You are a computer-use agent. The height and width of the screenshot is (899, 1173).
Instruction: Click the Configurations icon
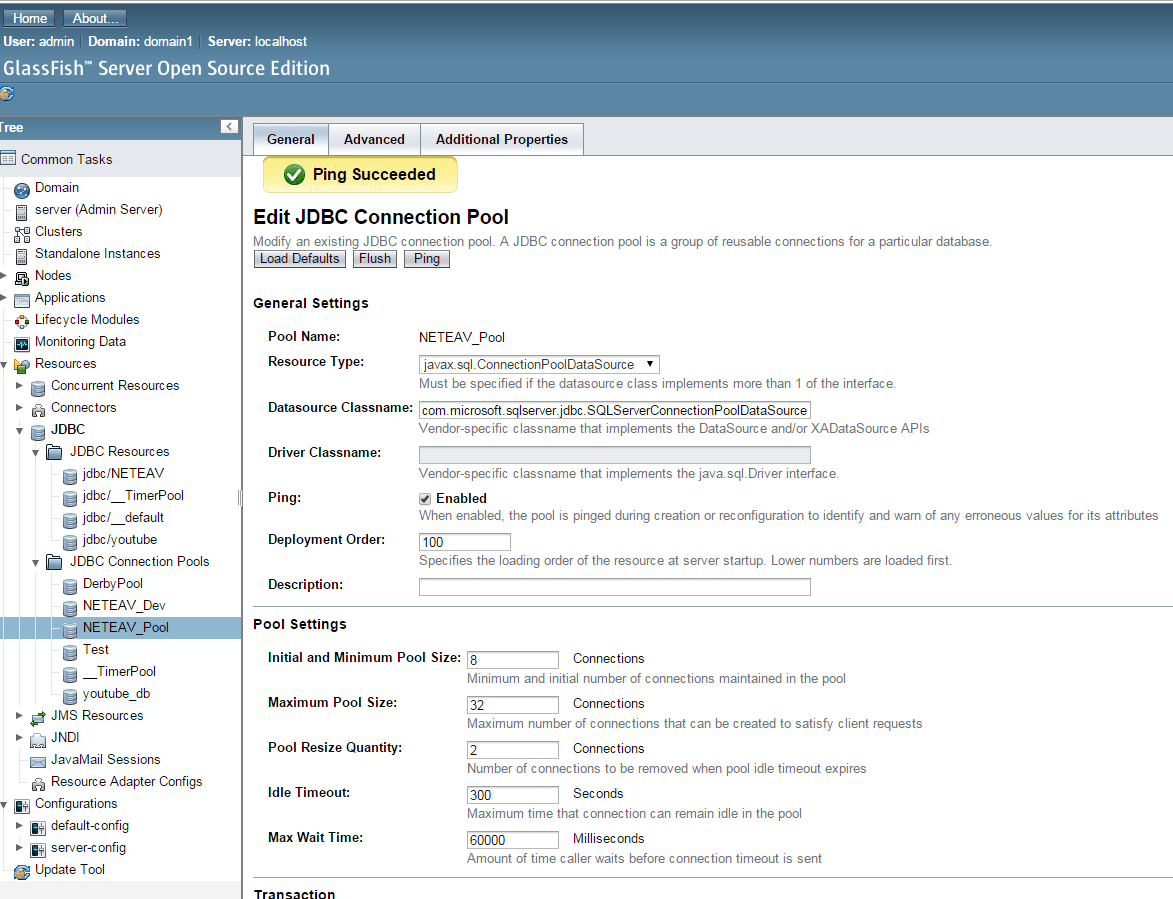point(22,806)
